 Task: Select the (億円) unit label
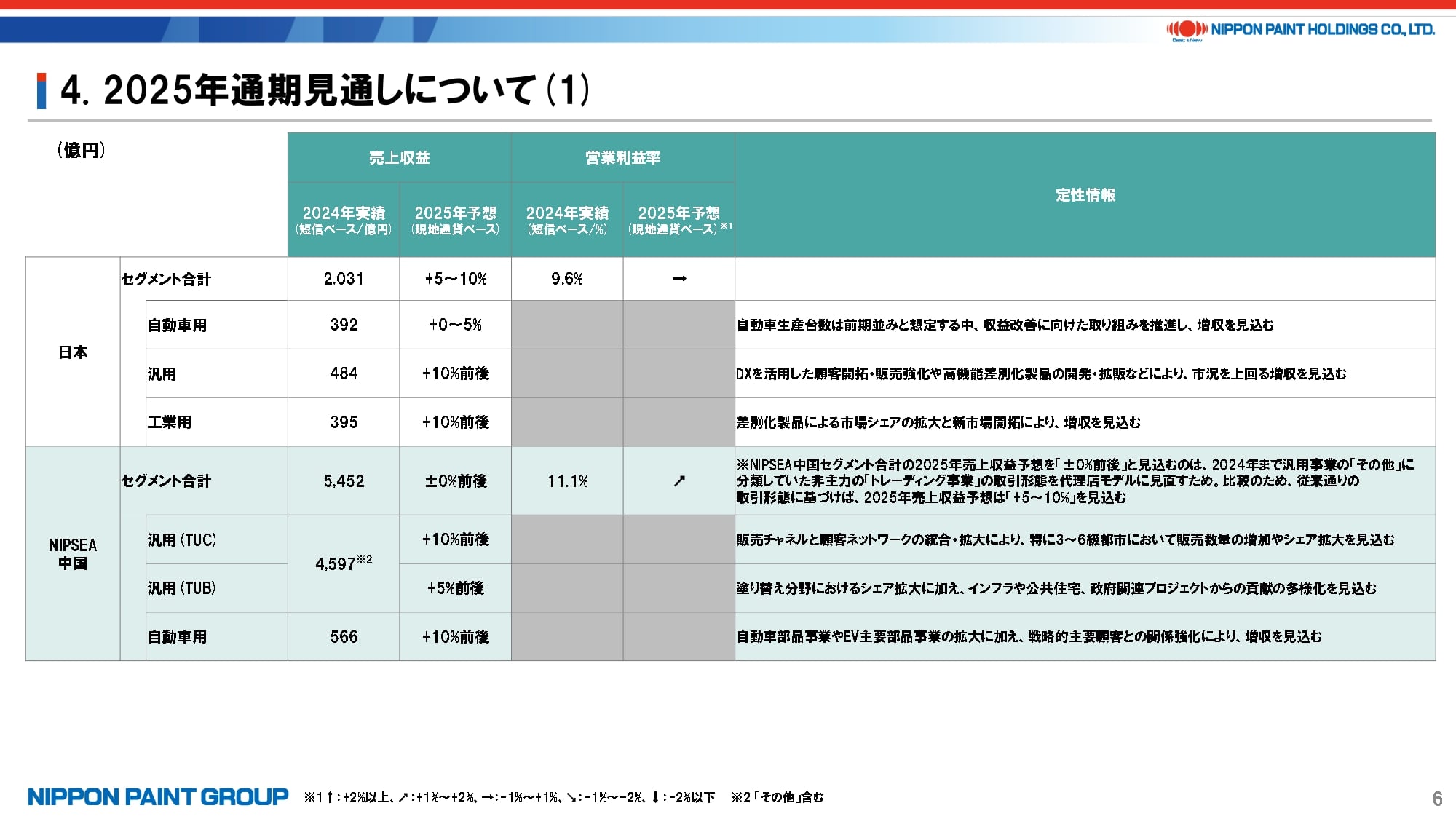(82, 150)
